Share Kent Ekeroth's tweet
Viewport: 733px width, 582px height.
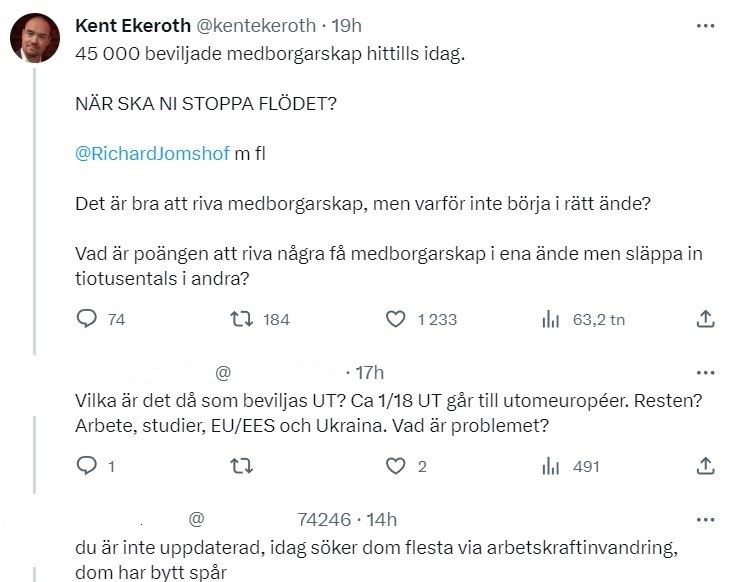(x=704, y=319)
